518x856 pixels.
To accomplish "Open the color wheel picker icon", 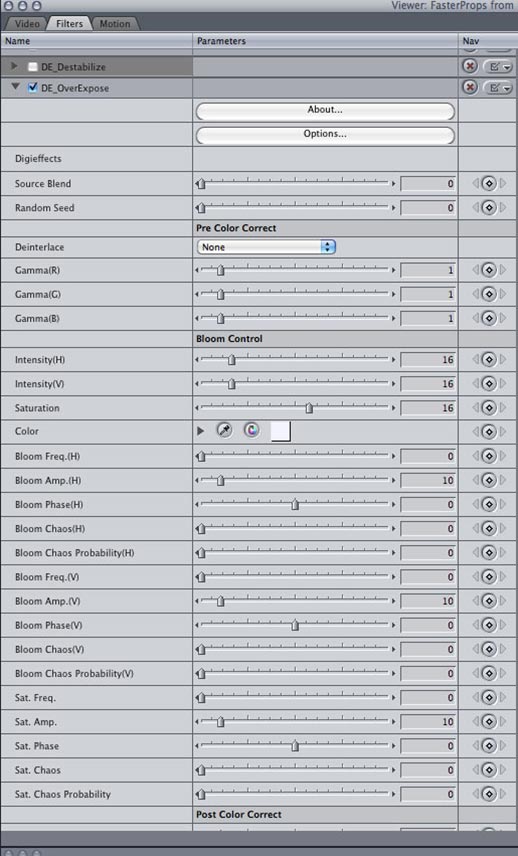I will point(252,430).
